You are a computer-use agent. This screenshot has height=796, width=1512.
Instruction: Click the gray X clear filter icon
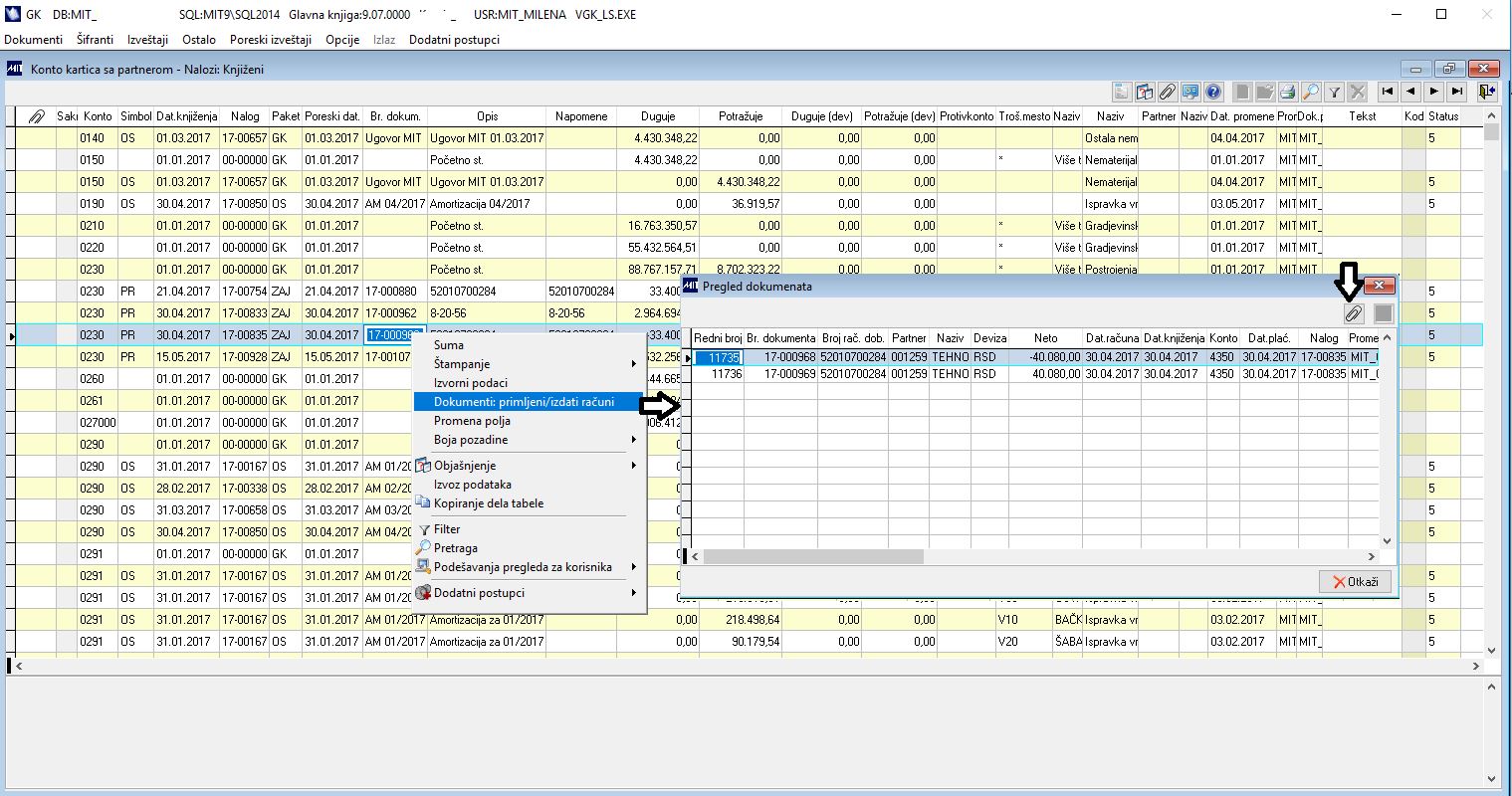coord(1358,92)
